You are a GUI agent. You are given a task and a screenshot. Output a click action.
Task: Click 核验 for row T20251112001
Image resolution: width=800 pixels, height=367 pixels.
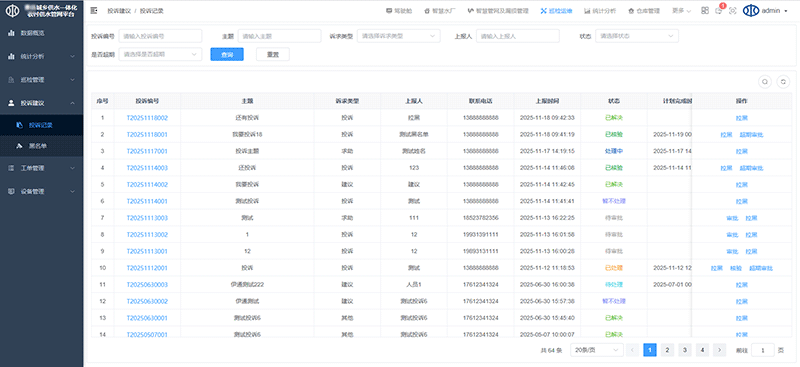(736, 268)
